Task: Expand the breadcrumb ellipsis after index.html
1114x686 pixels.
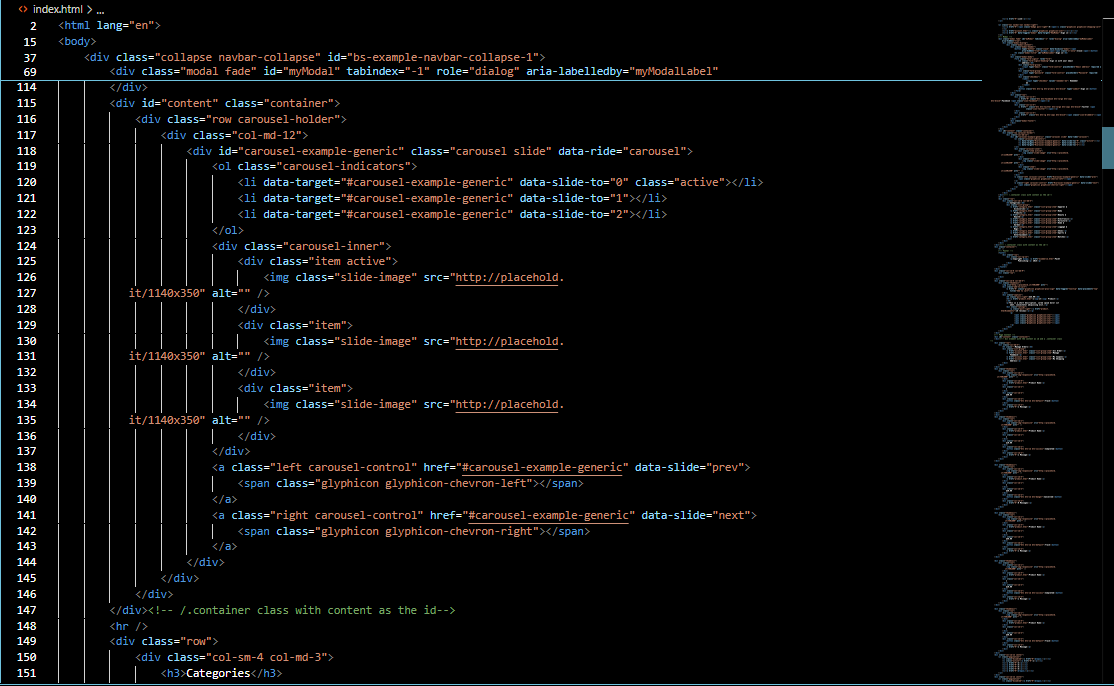Action: click(x=101, y=9)
